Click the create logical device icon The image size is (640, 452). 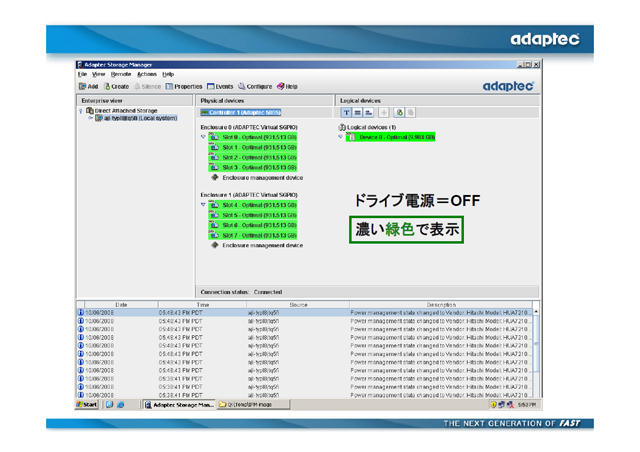(400, 113)
